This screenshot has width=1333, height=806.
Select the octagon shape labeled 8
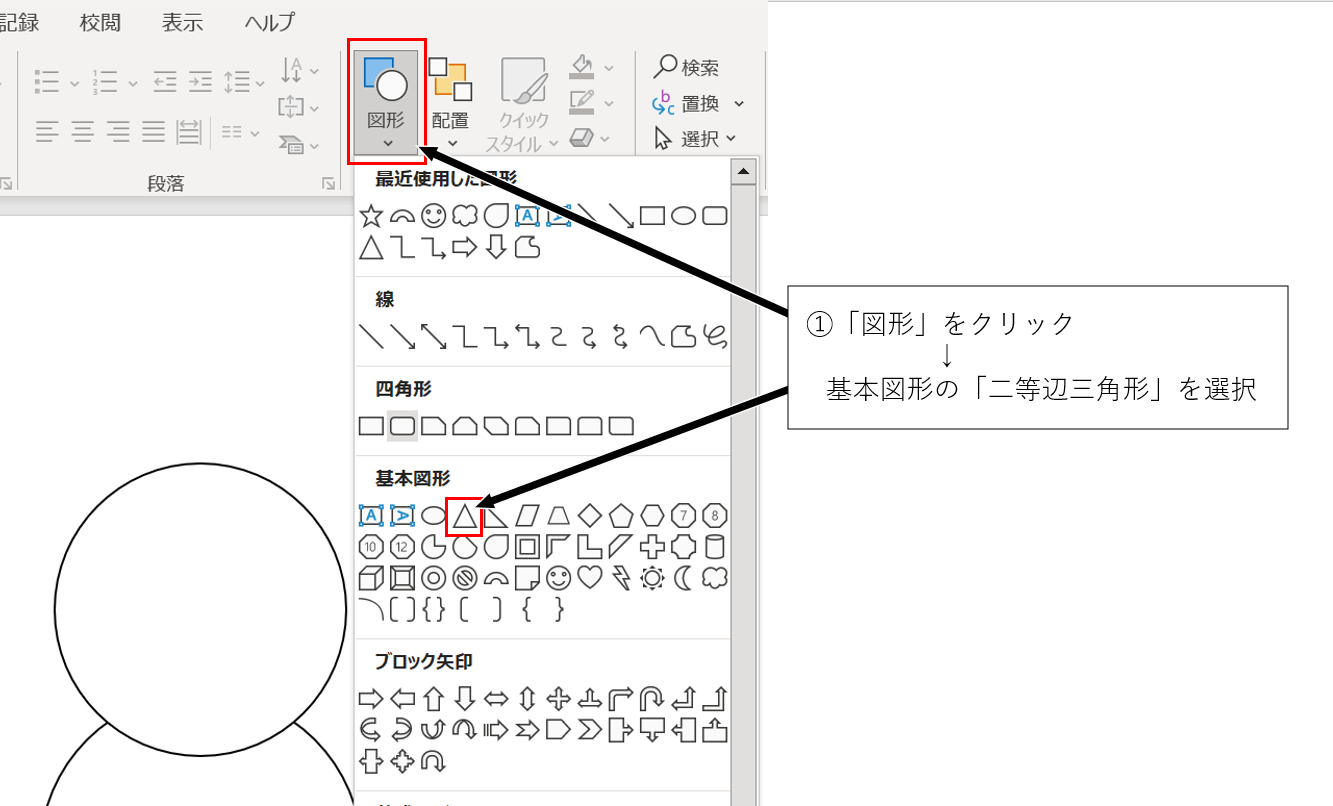pyautogui.click(x=714, y=516)
